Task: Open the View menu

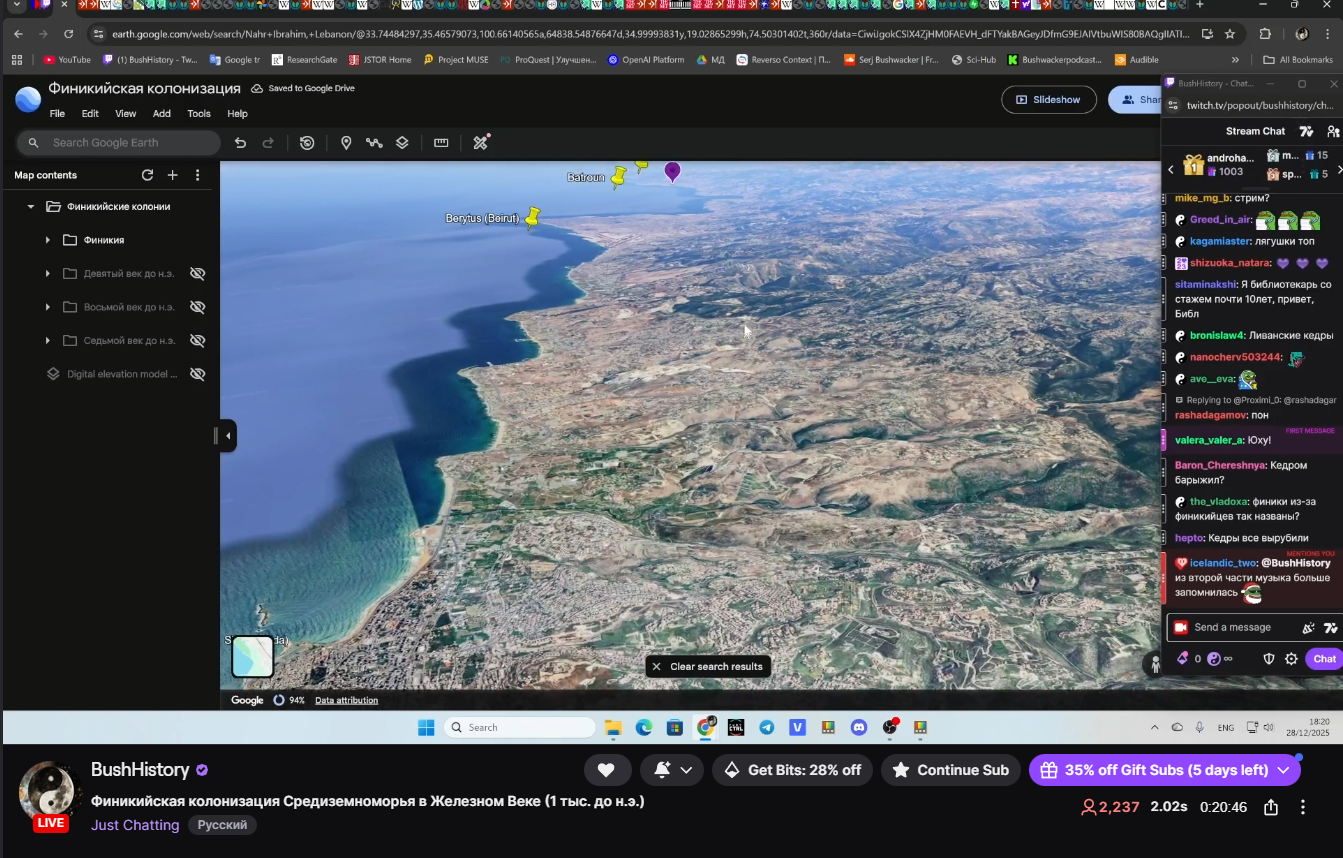Action: pos(125,114)
